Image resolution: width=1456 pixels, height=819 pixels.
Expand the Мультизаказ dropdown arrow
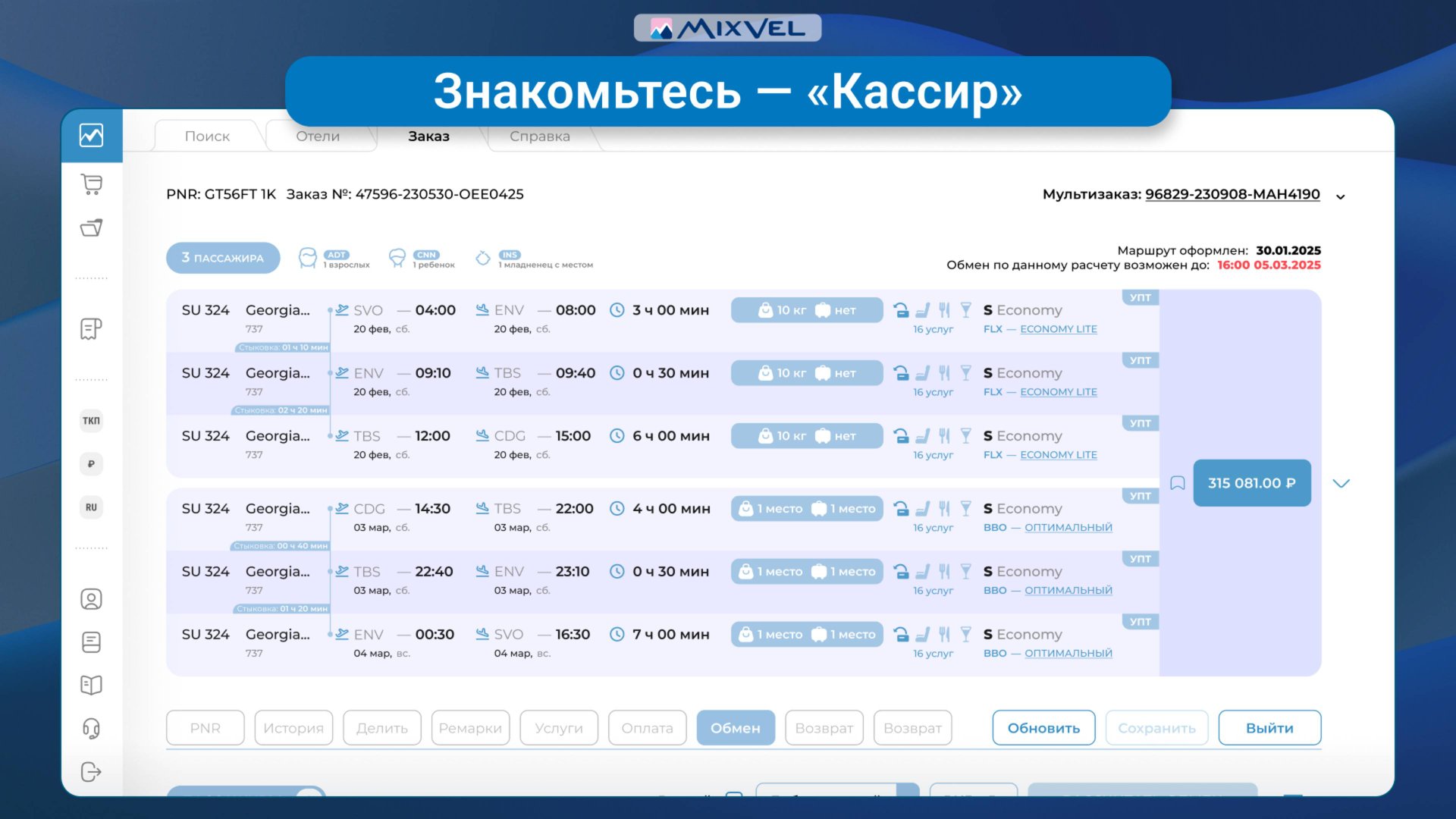(1340, 197)
